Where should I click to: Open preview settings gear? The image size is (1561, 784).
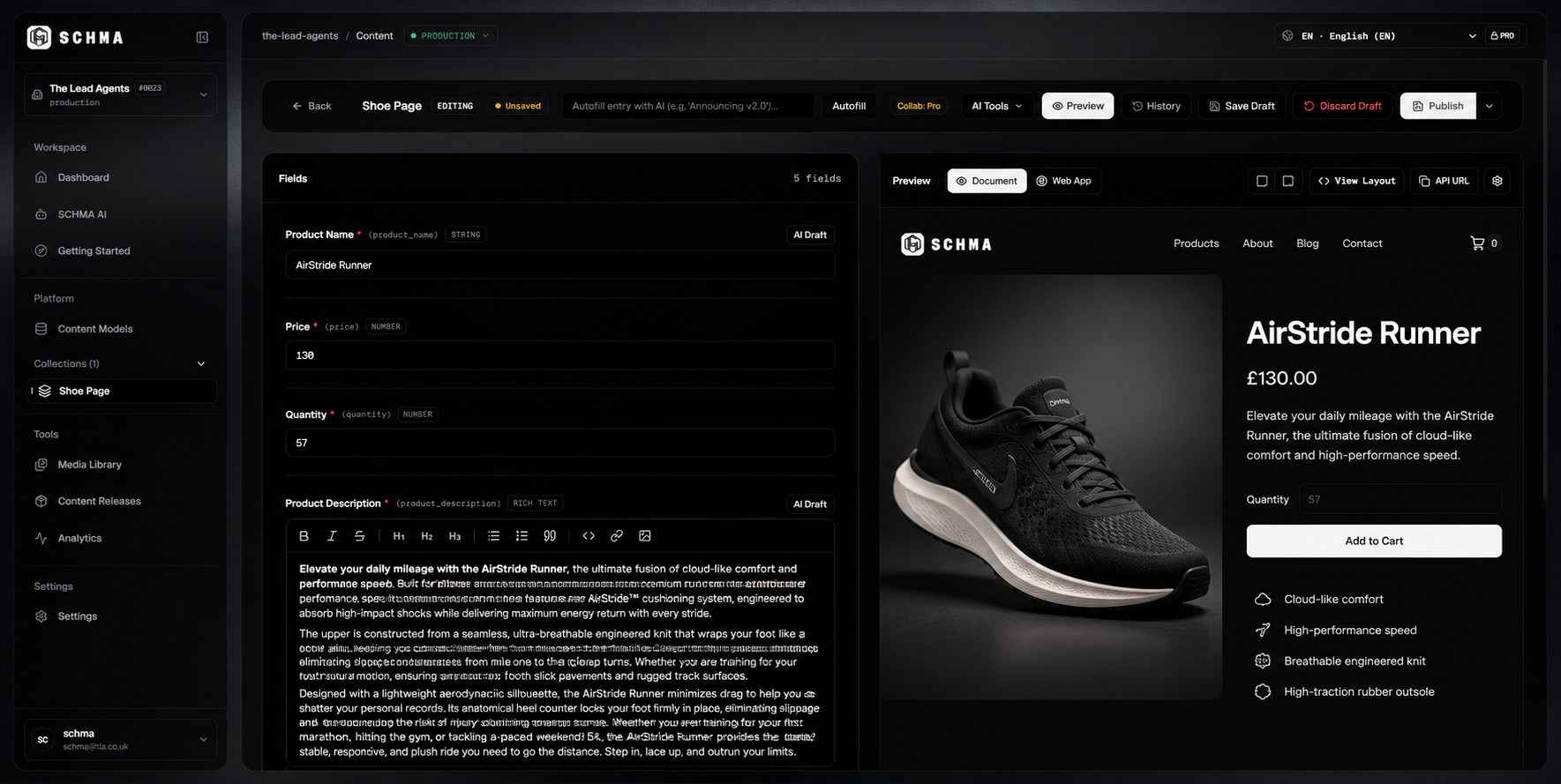(x=1497, y=181)
